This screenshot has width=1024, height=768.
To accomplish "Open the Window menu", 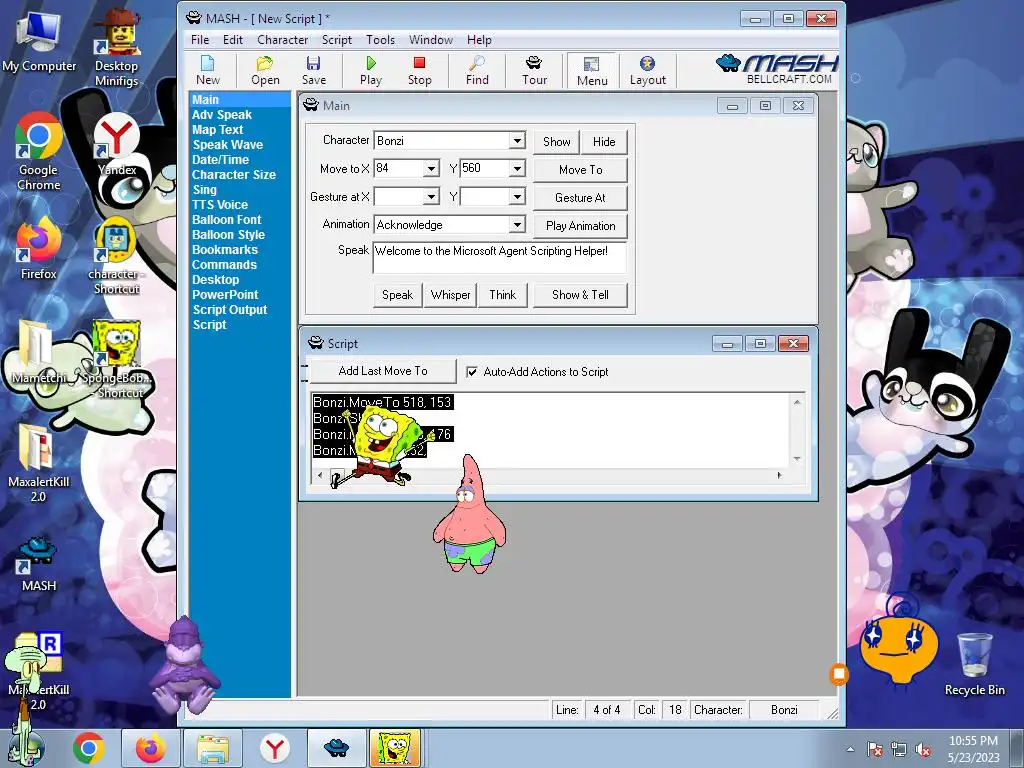I will coord(430,40).
